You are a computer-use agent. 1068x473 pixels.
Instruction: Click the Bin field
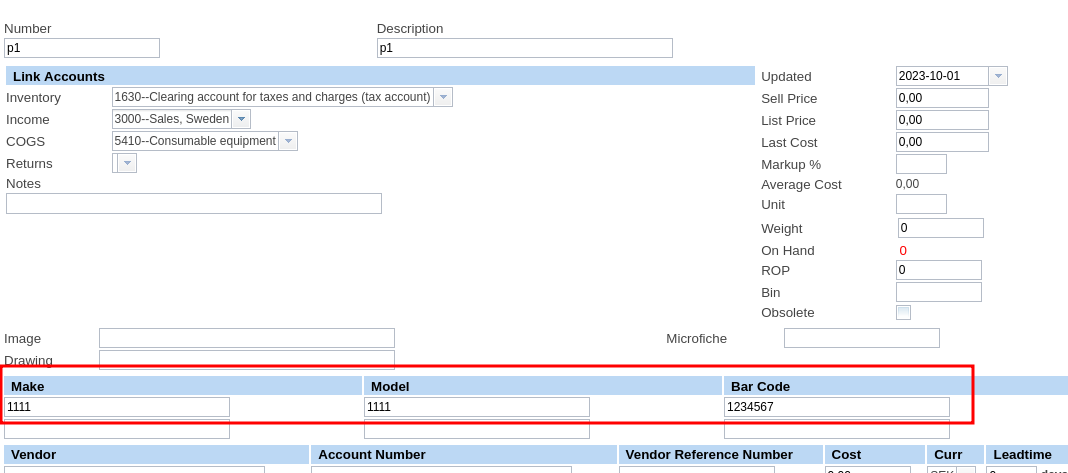pos(939,292)
